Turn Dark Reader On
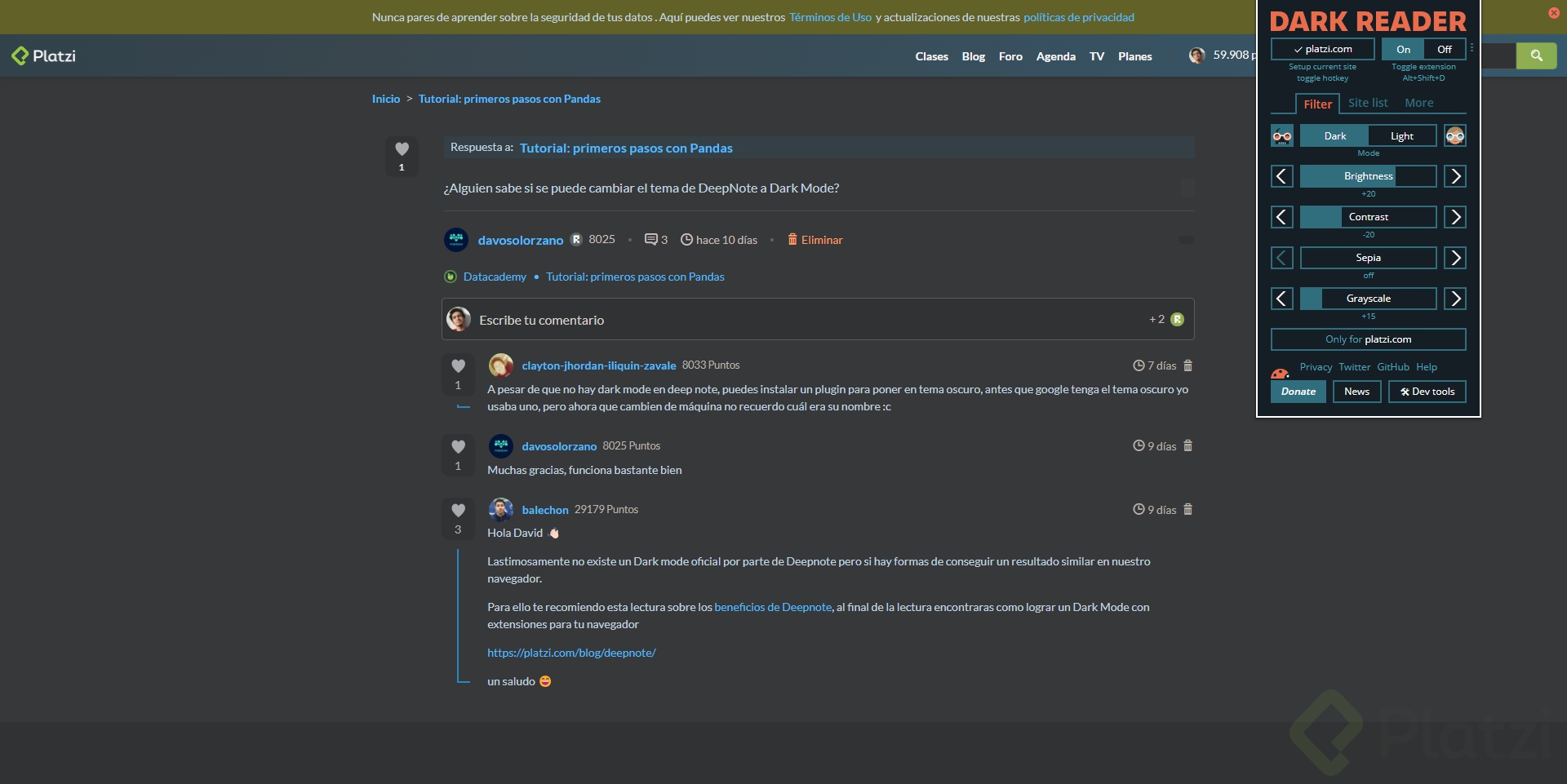1567x784 pixels. tap(1403, 49)
